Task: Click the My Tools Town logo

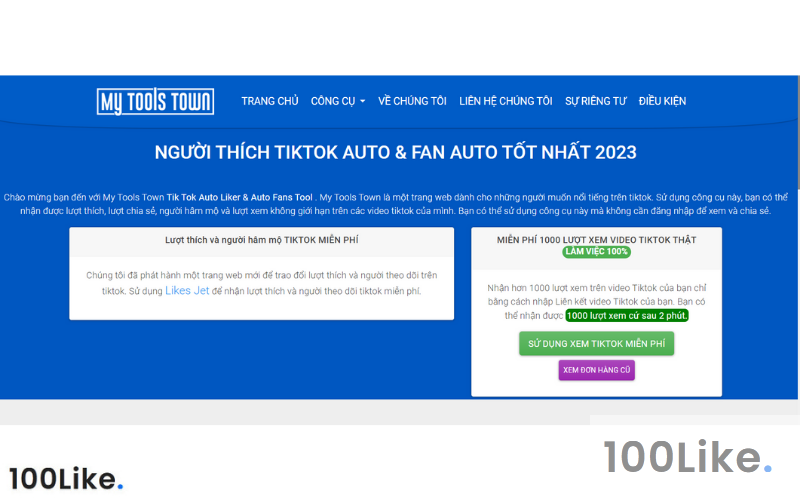Action: [x=155, y=101]
